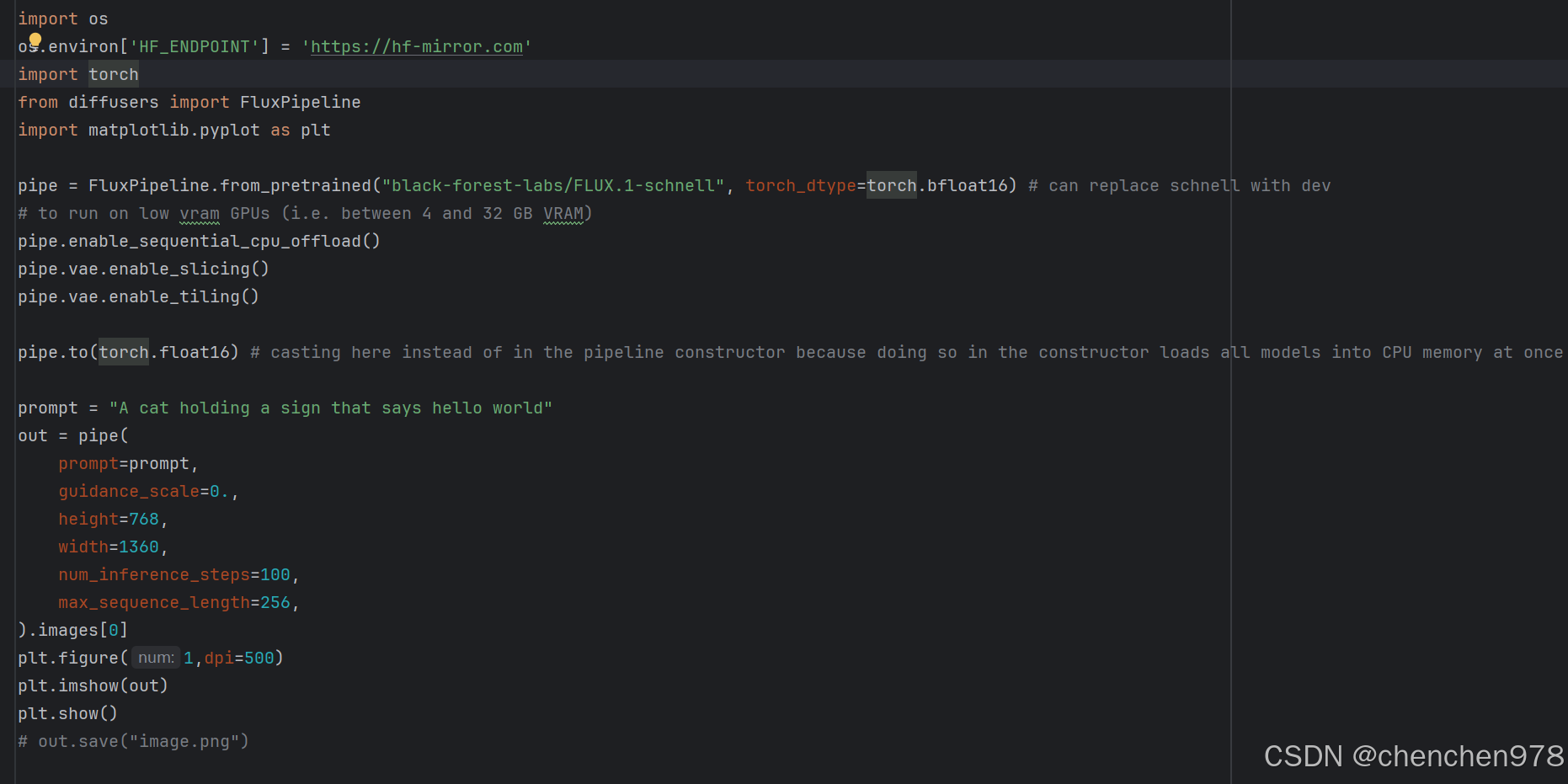
Task: Click the height value 768
Action: 144,519
